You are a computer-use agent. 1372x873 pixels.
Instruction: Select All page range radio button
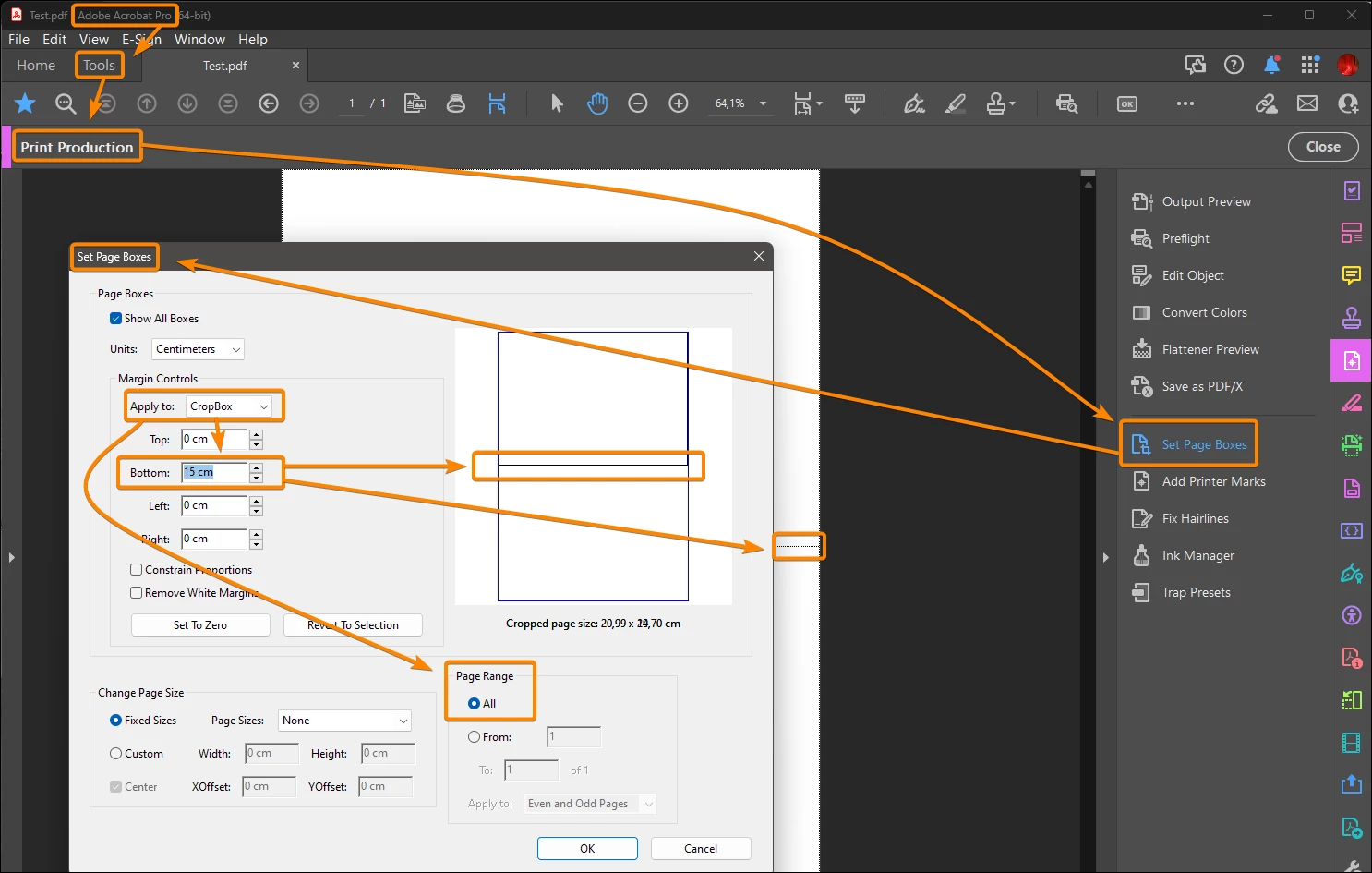pyautogui.click(x=474, y=704)
